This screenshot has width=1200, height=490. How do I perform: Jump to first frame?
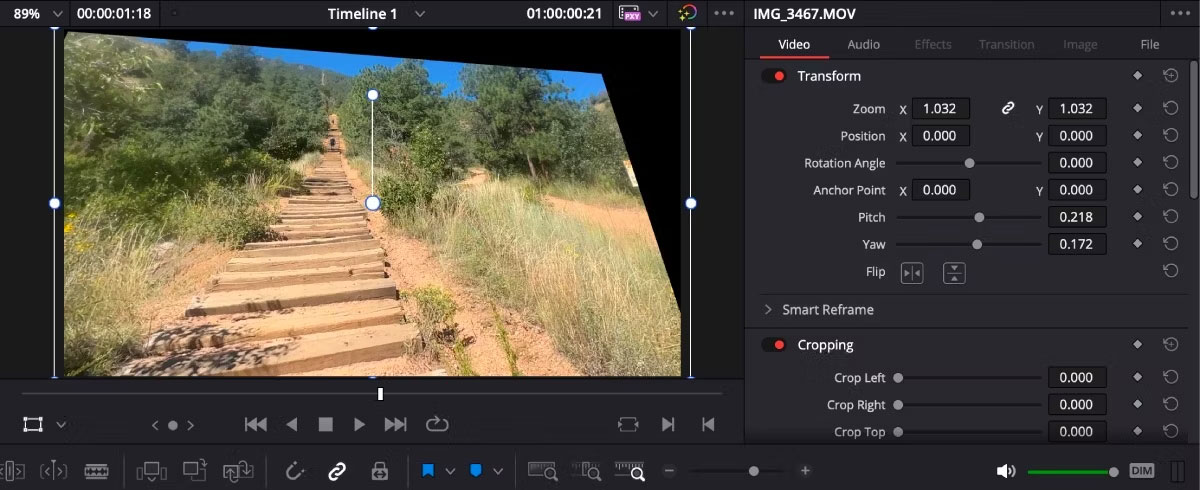click(256, 425)
